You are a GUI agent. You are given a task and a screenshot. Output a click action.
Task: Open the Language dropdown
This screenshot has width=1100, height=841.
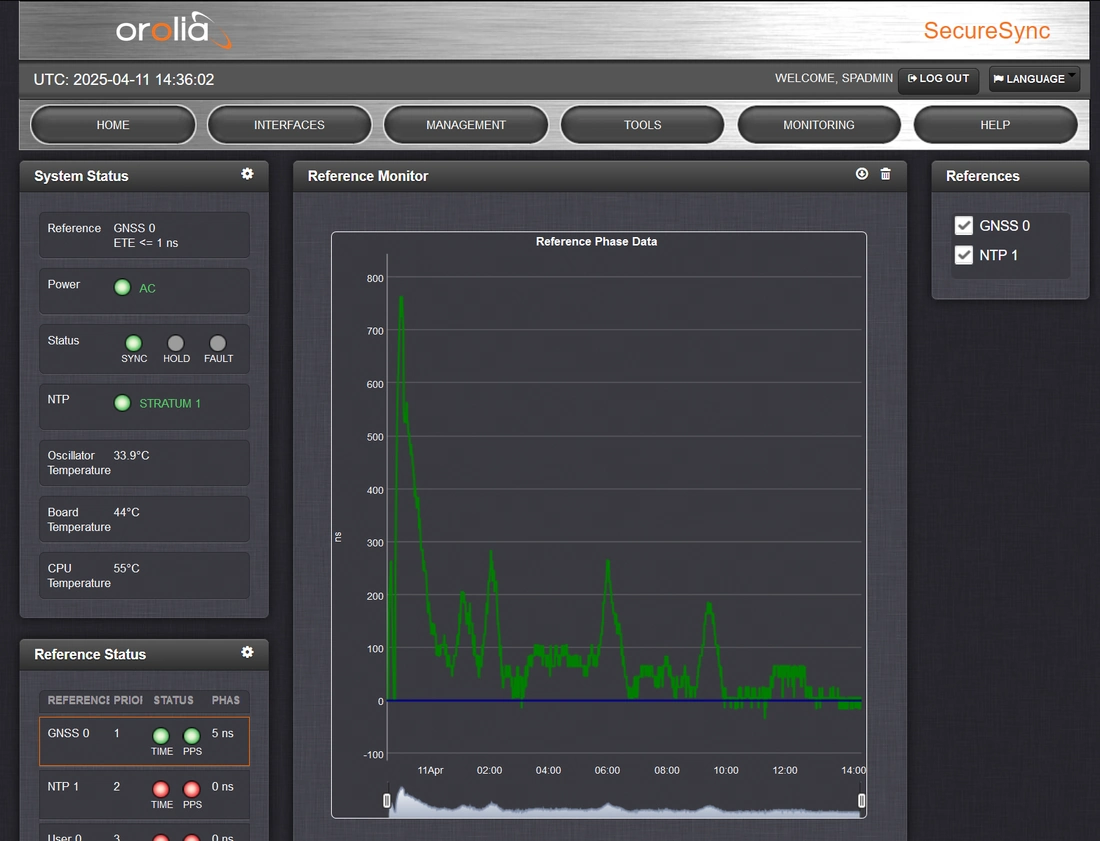tap(1034, 79)
